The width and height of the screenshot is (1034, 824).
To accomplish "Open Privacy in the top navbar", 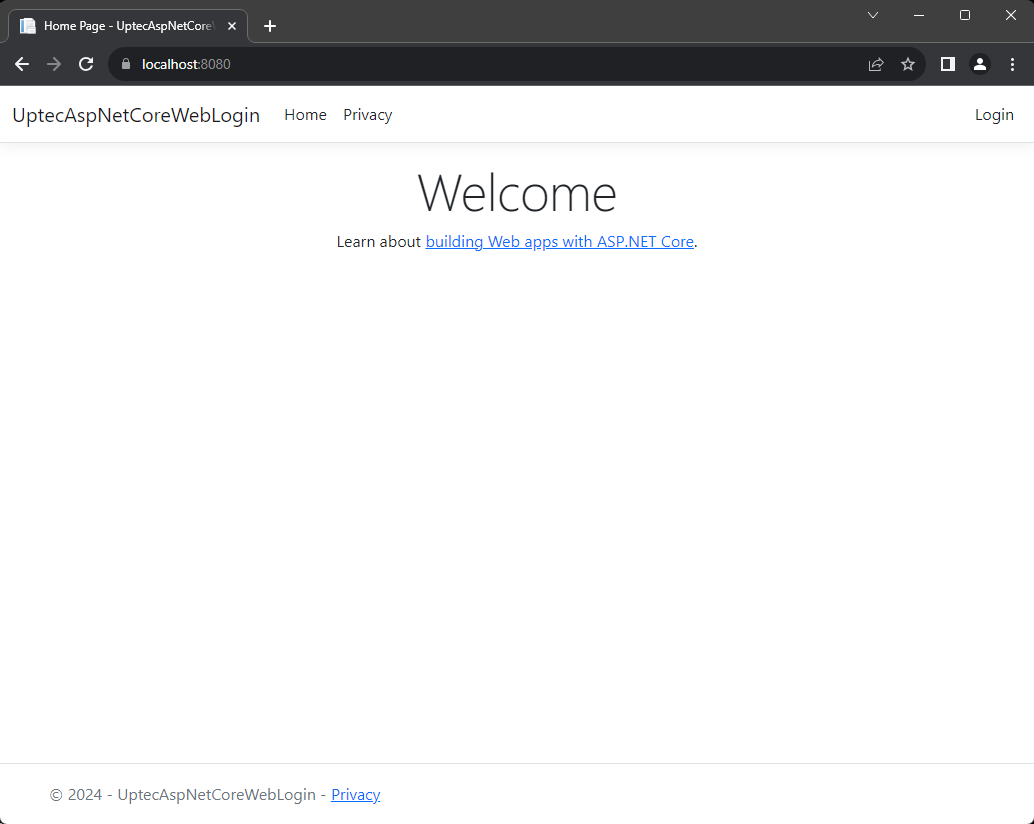I will (367, 115).
